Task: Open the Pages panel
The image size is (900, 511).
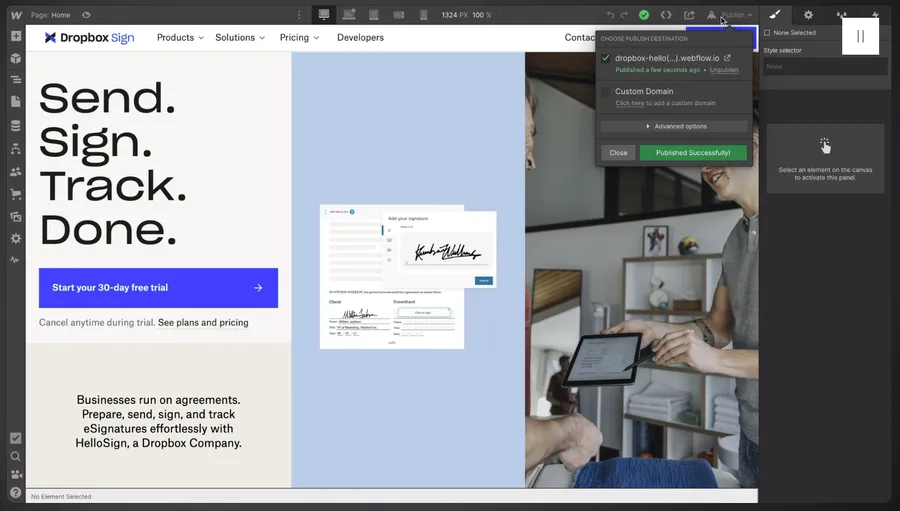Action: pos(16,102)
